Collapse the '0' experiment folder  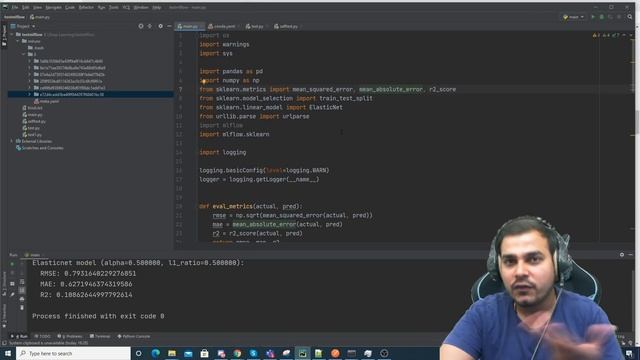24,54
